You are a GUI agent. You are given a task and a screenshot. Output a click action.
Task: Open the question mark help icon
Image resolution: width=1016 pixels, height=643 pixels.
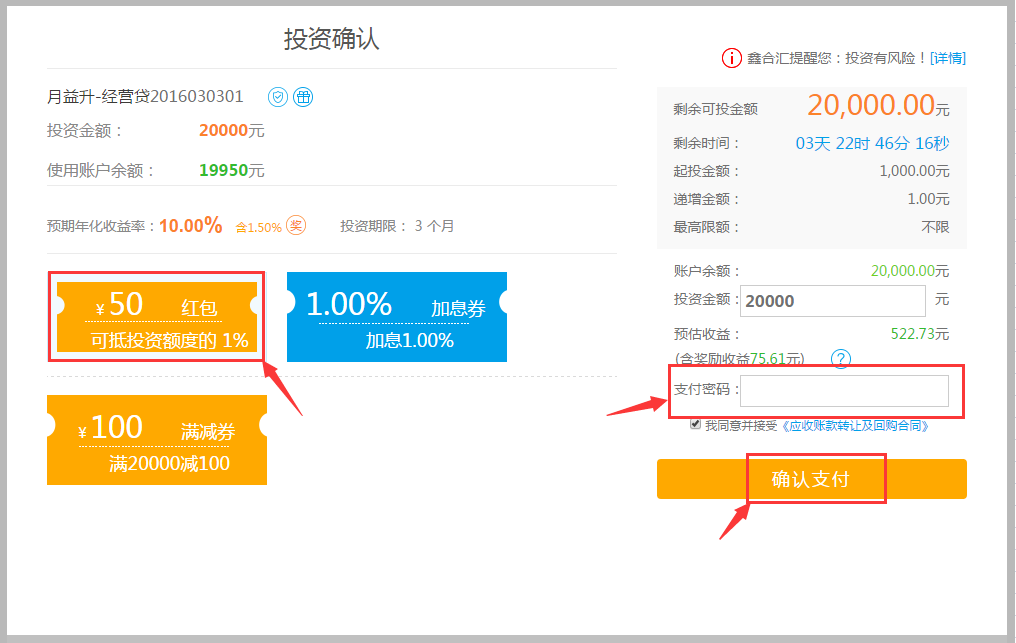pos(841,358)
